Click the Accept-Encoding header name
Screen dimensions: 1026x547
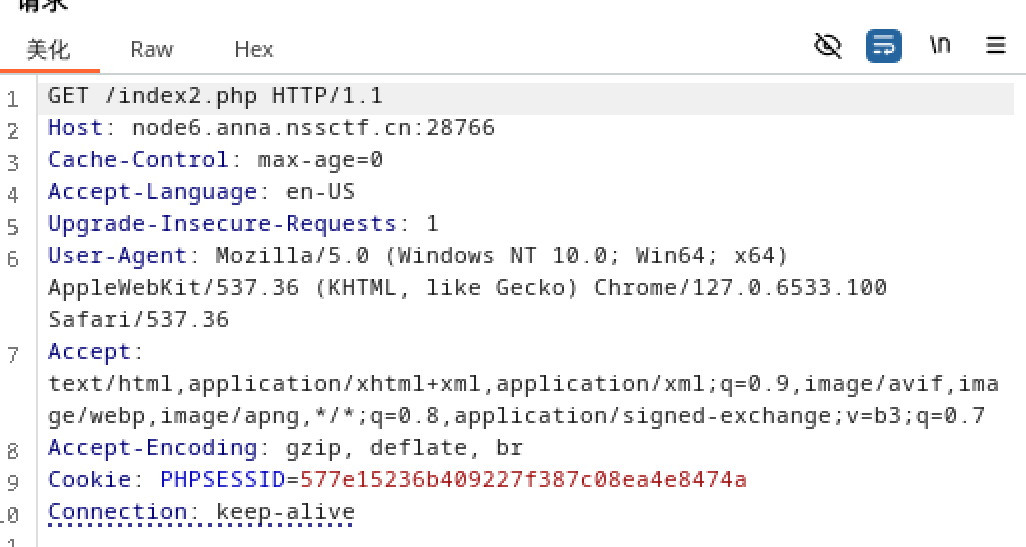pyautogui.click(x=152, y=448)
